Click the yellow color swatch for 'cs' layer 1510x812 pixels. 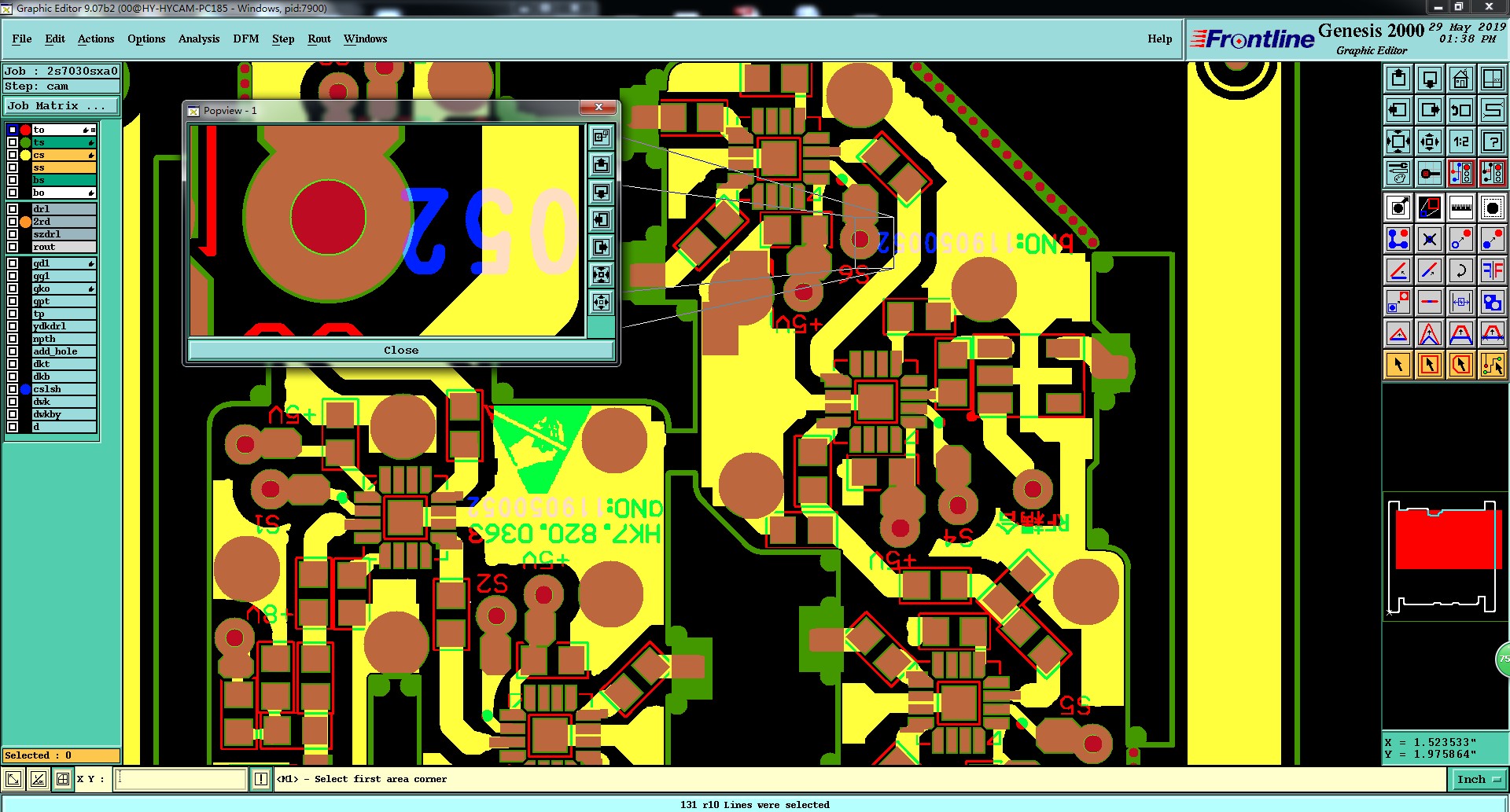(x=25, y=155)
